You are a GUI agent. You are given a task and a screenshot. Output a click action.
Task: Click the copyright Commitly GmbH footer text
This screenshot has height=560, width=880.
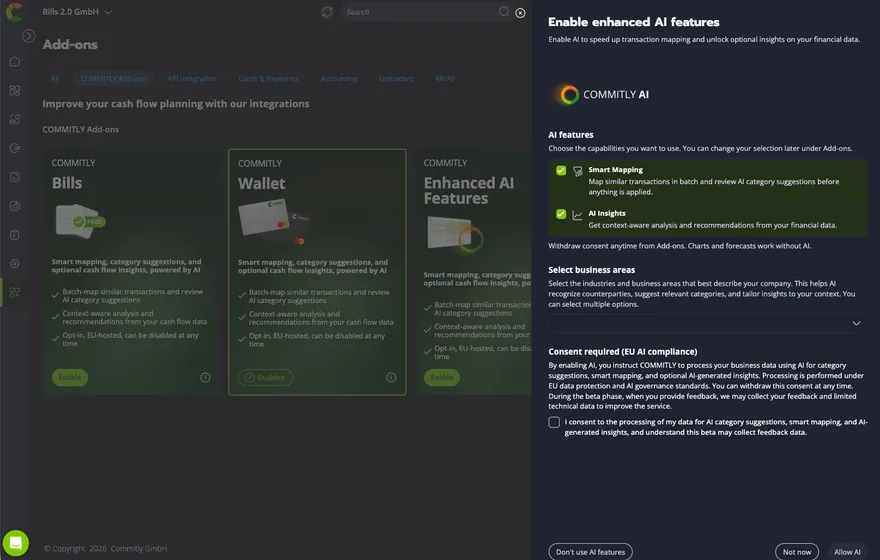[106, 549]
